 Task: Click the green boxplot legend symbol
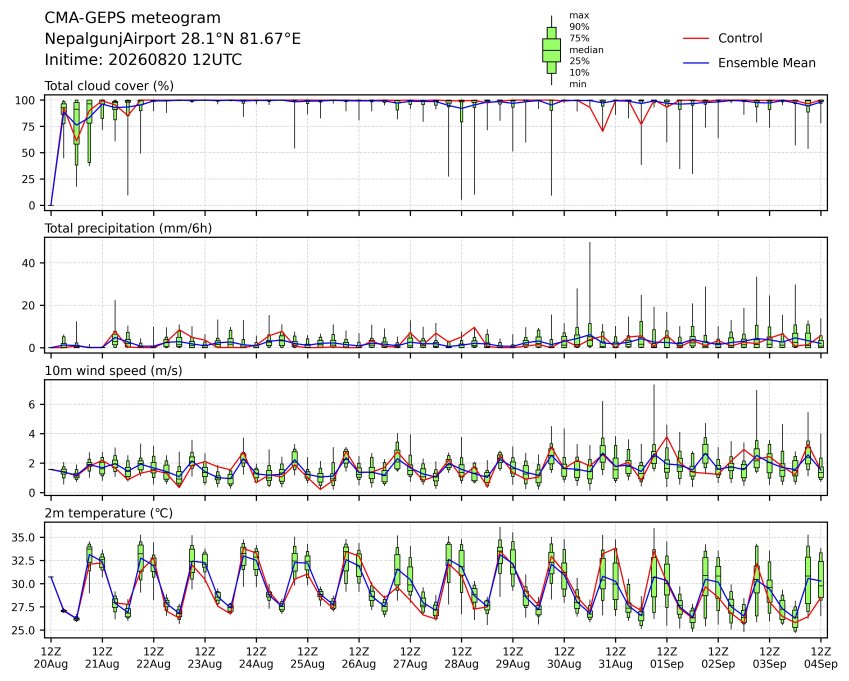pyautogui.click(x=551, y=50)
